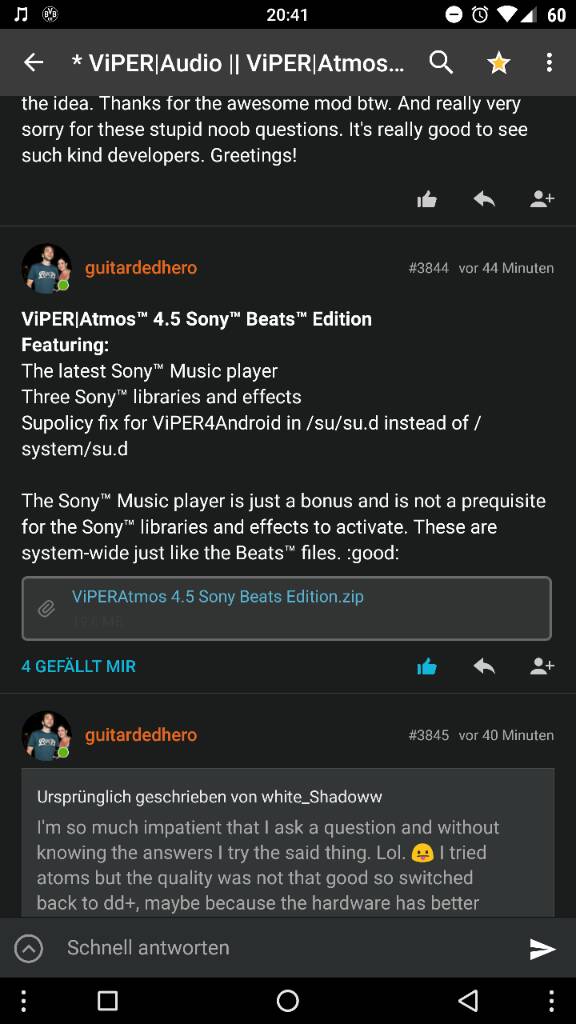Unlike post #3844 with blue thumbs-up
Viewport: 576px width, 1024px height.
(426, 667)
